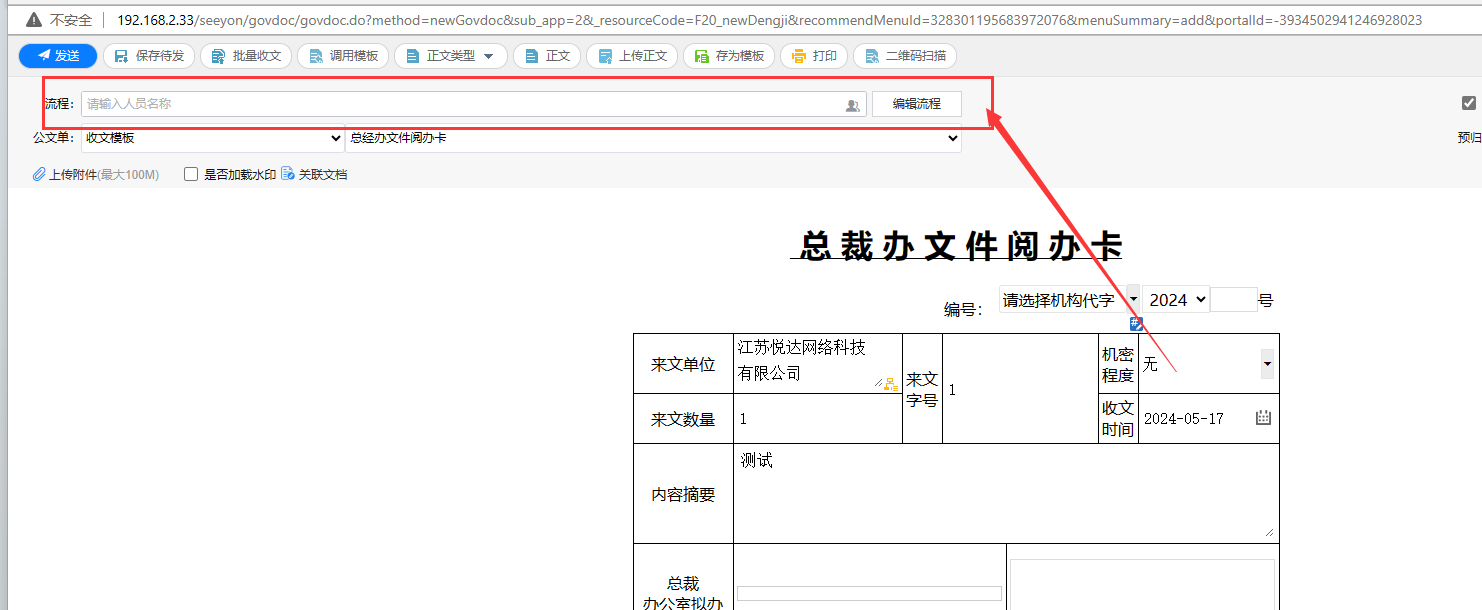The width and height of the screenshot is (1482, 610).
Task: Open the 收文模板 dropdown
Action: click(x=213, y=138)
